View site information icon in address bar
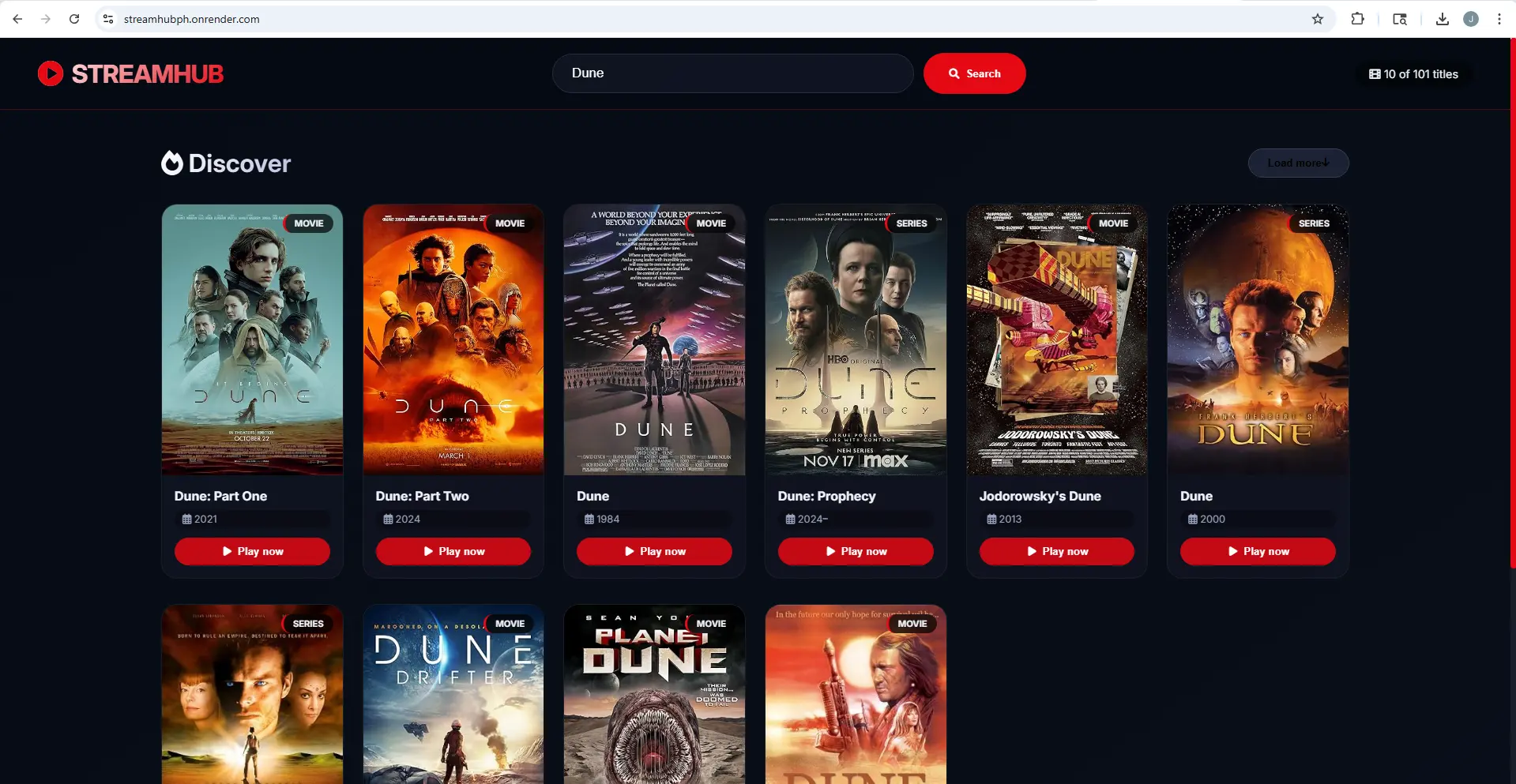 [108, 19]
